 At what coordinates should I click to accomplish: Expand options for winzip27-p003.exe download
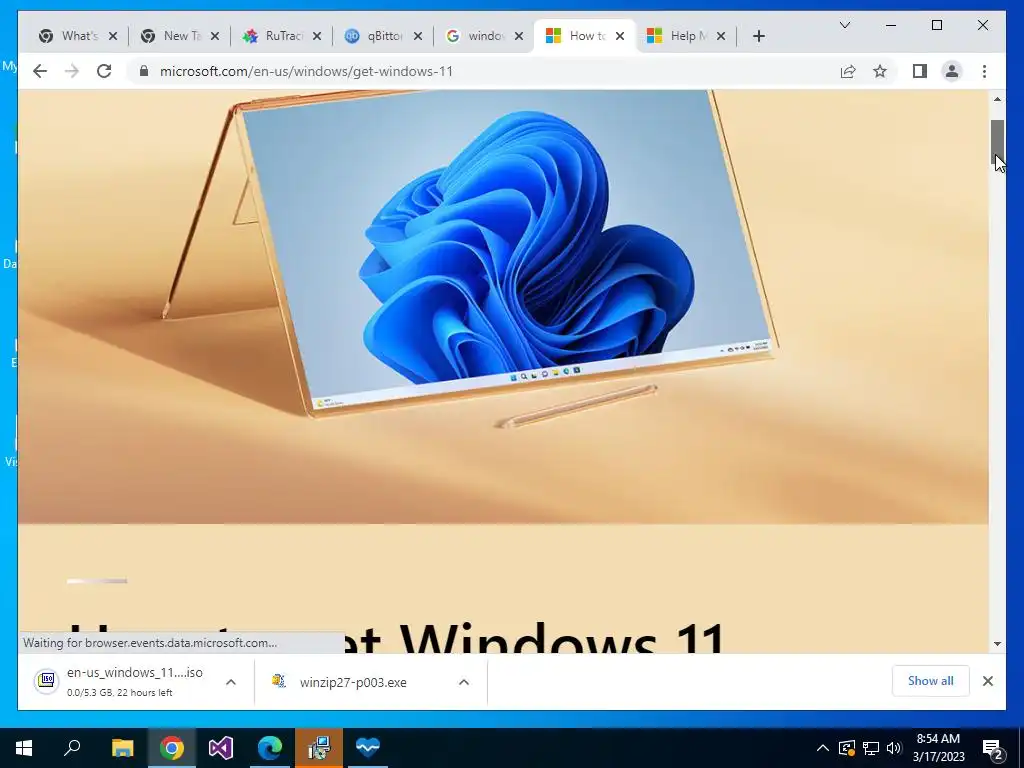[x=464, y=682]
